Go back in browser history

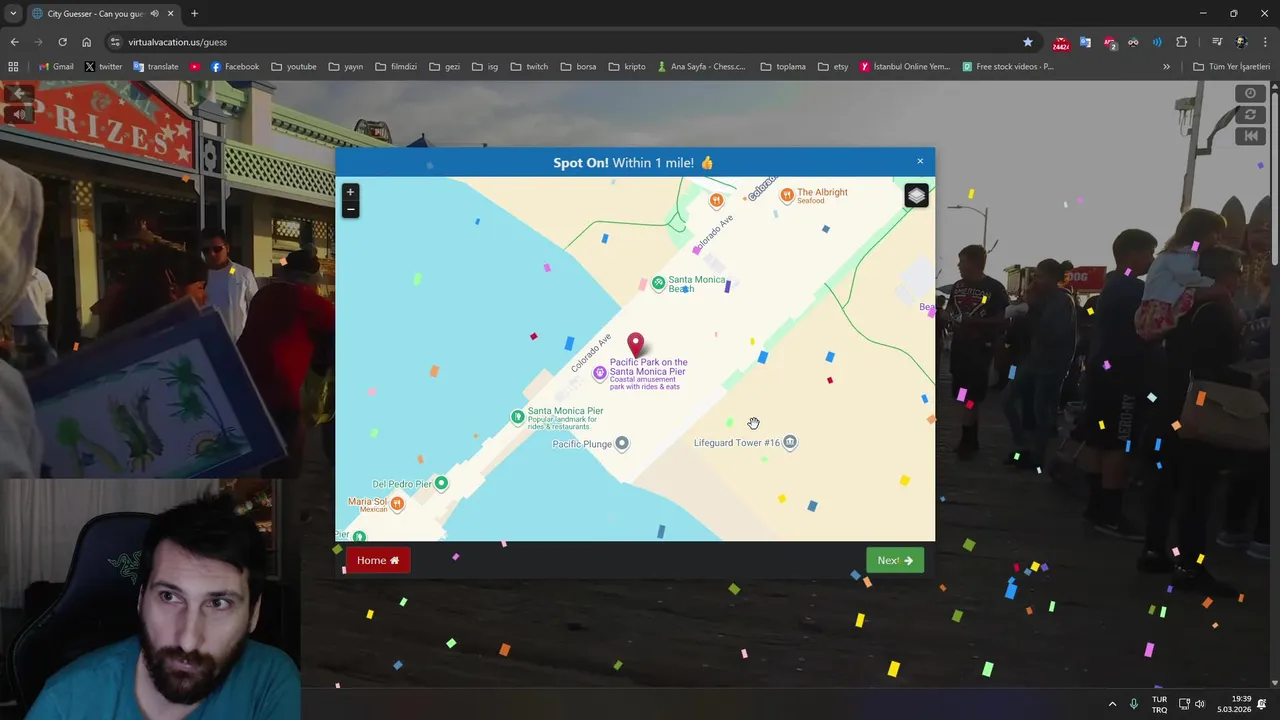pos(14,42)
